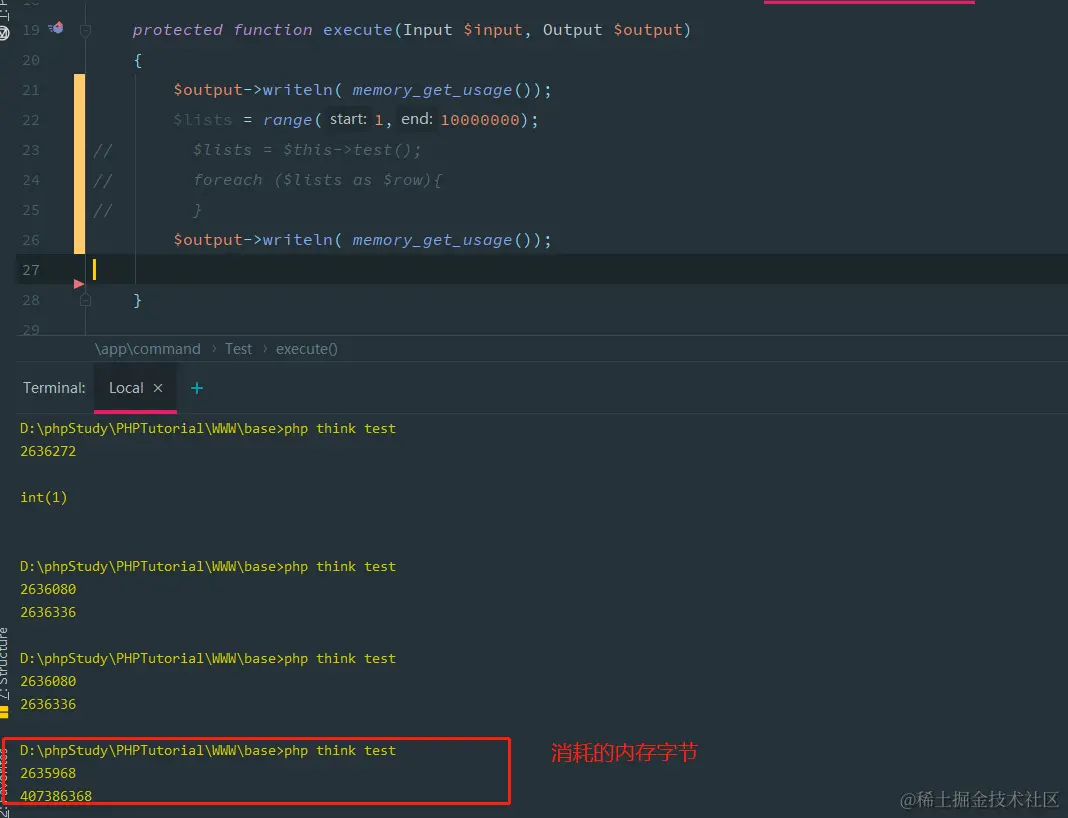Click the end: parameter hint
1068x818 pixels.
pyautogui.click(x=417, y=119)
